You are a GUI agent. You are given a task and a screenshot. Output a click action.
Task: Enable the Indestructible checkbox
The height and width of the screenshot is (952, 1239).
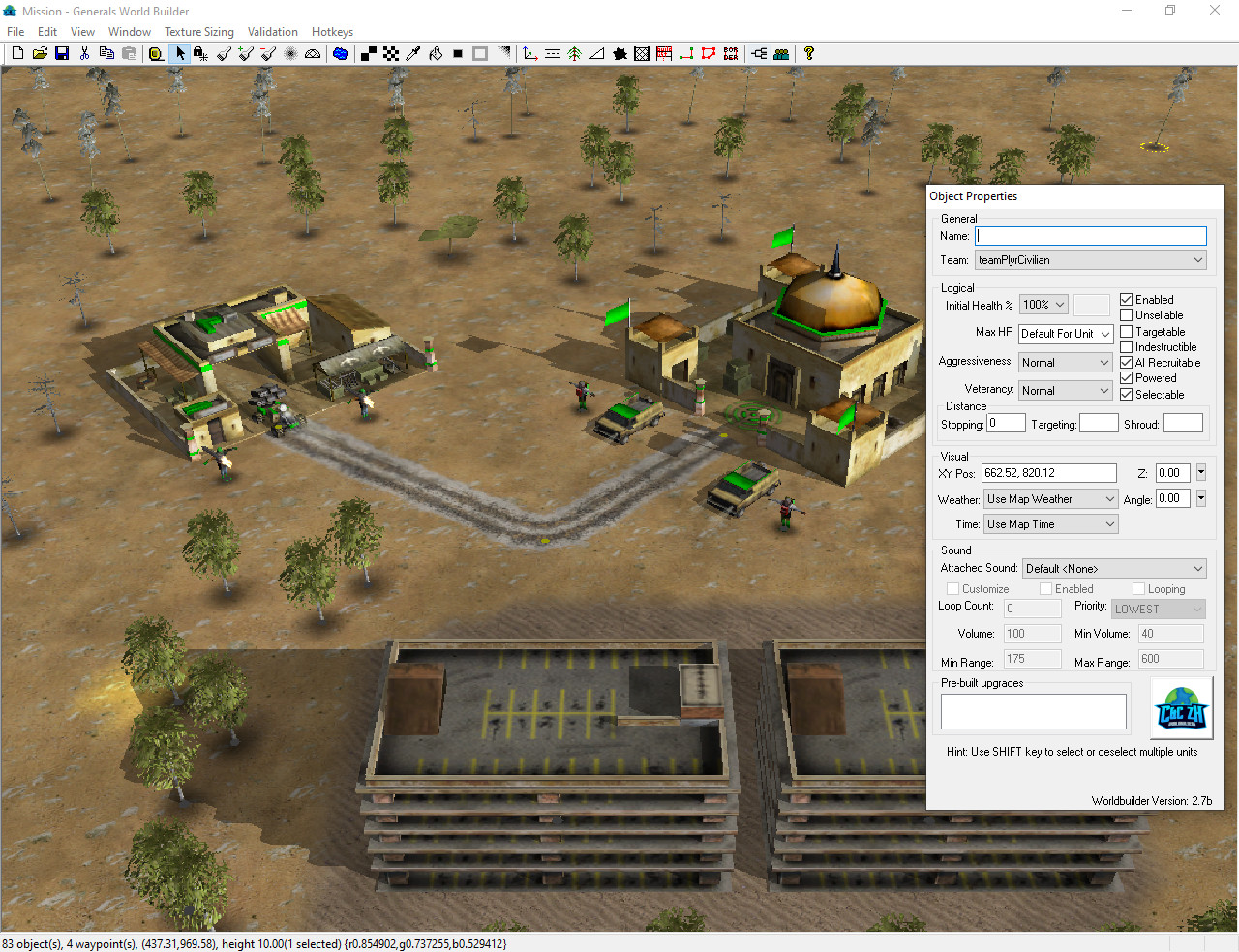[x=1127, y=347]
